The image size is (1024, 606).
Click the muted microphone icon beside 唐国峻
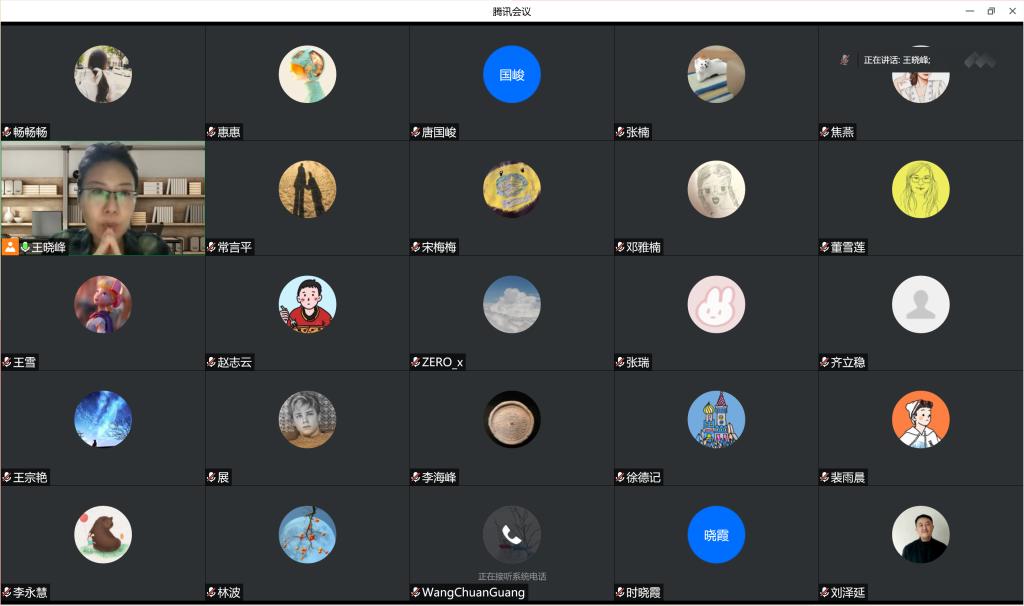click(415, 132)
